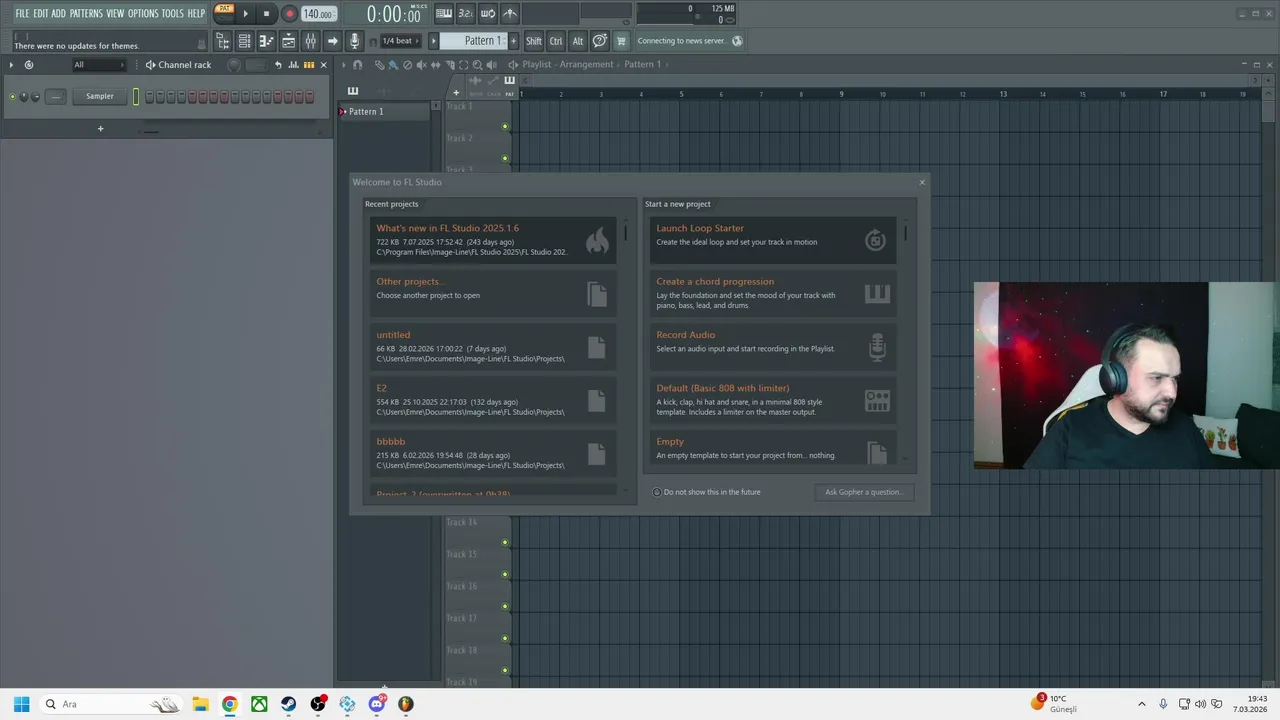
Task: Click the main toolbar microphone icon
Action: [x=354, y=41]
